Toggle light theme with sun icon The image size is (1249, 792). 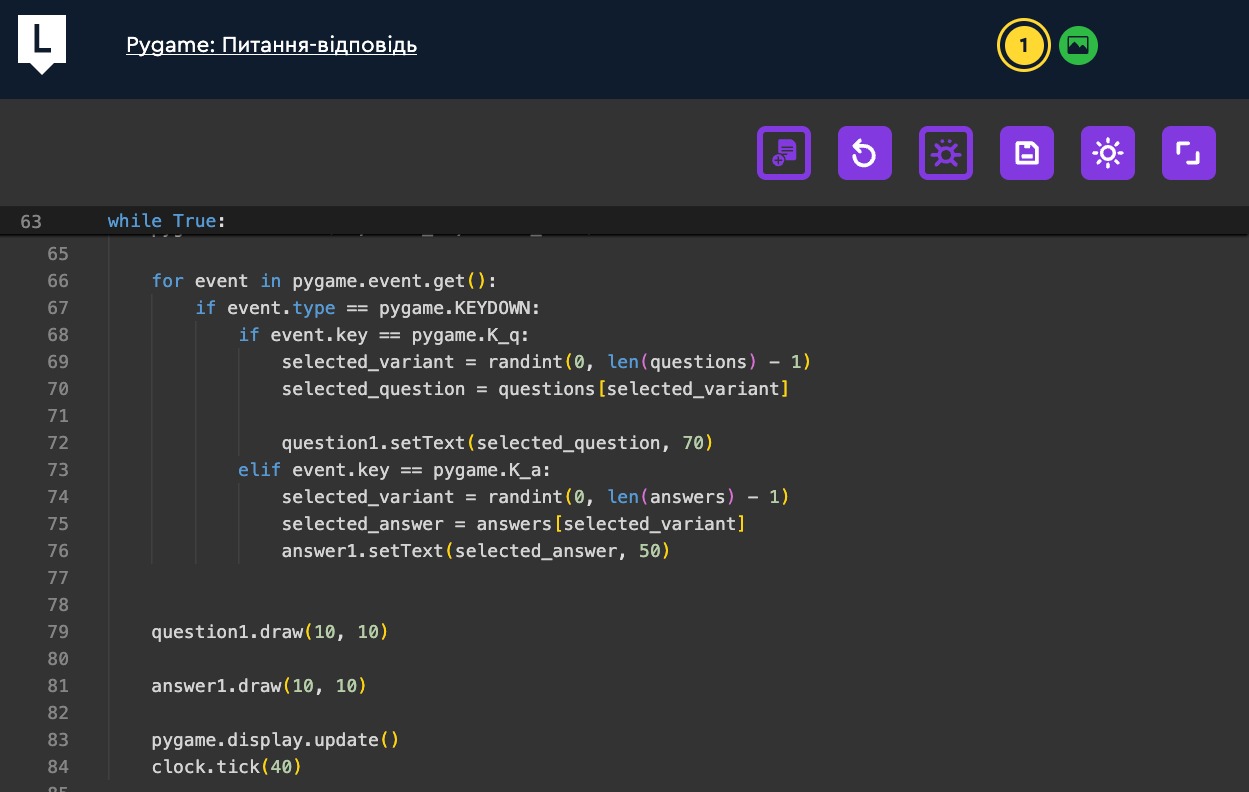click(1108, 153)
